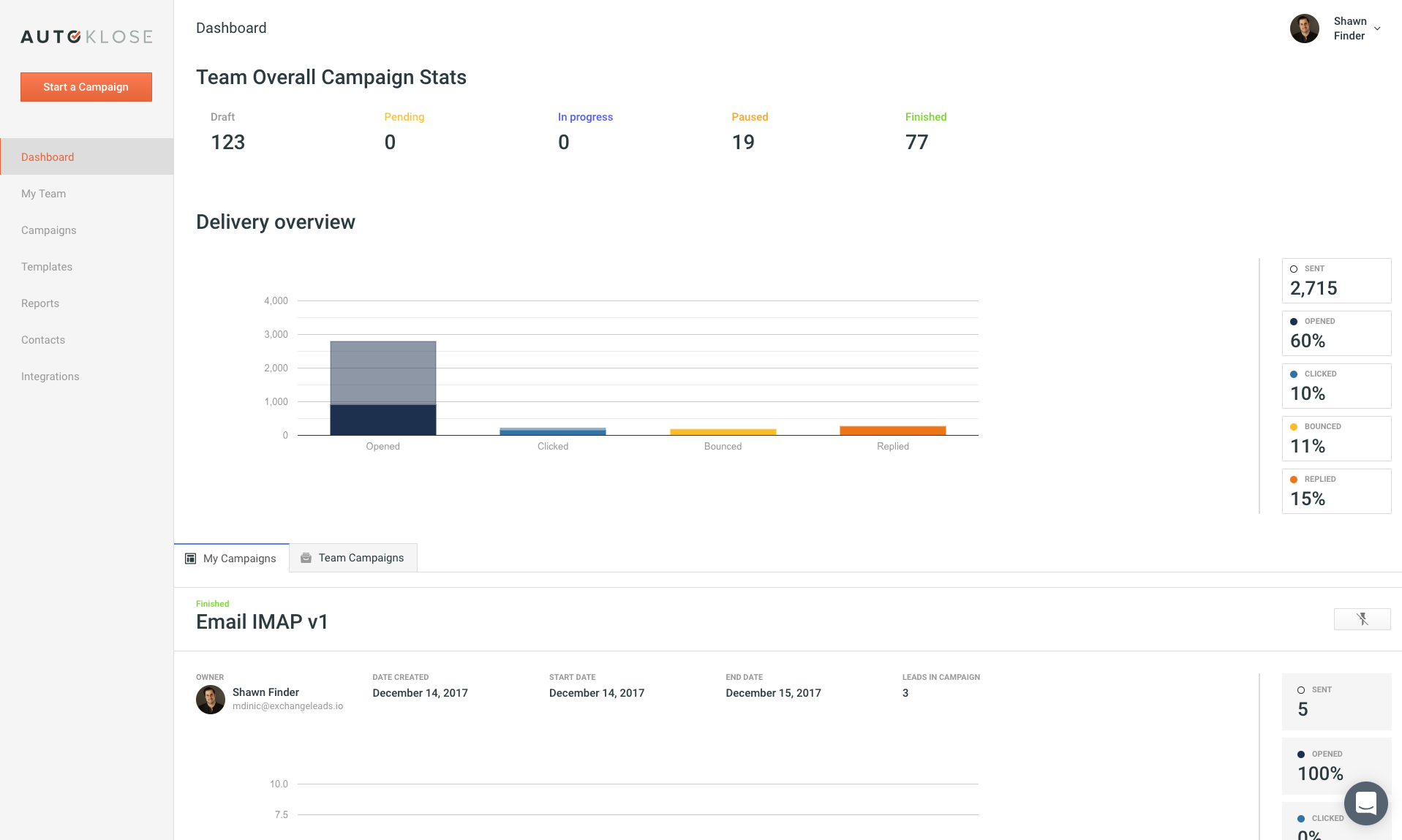1402x840 pixels.
Task: Click the My Campaigns tab calendar icon
Action: coord(191,559)
